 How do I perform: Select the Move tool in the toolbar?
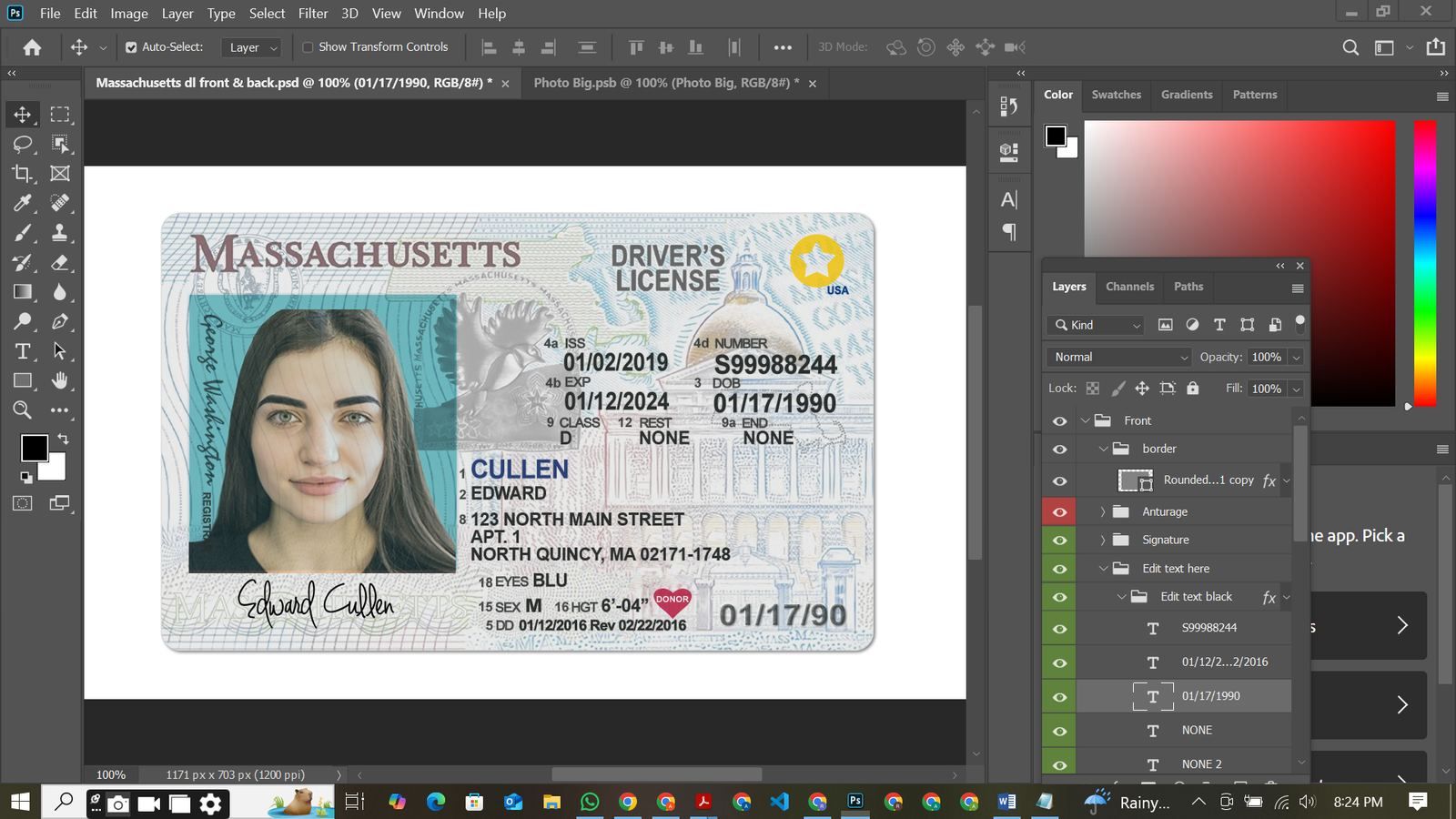click(x=23, y=115)
